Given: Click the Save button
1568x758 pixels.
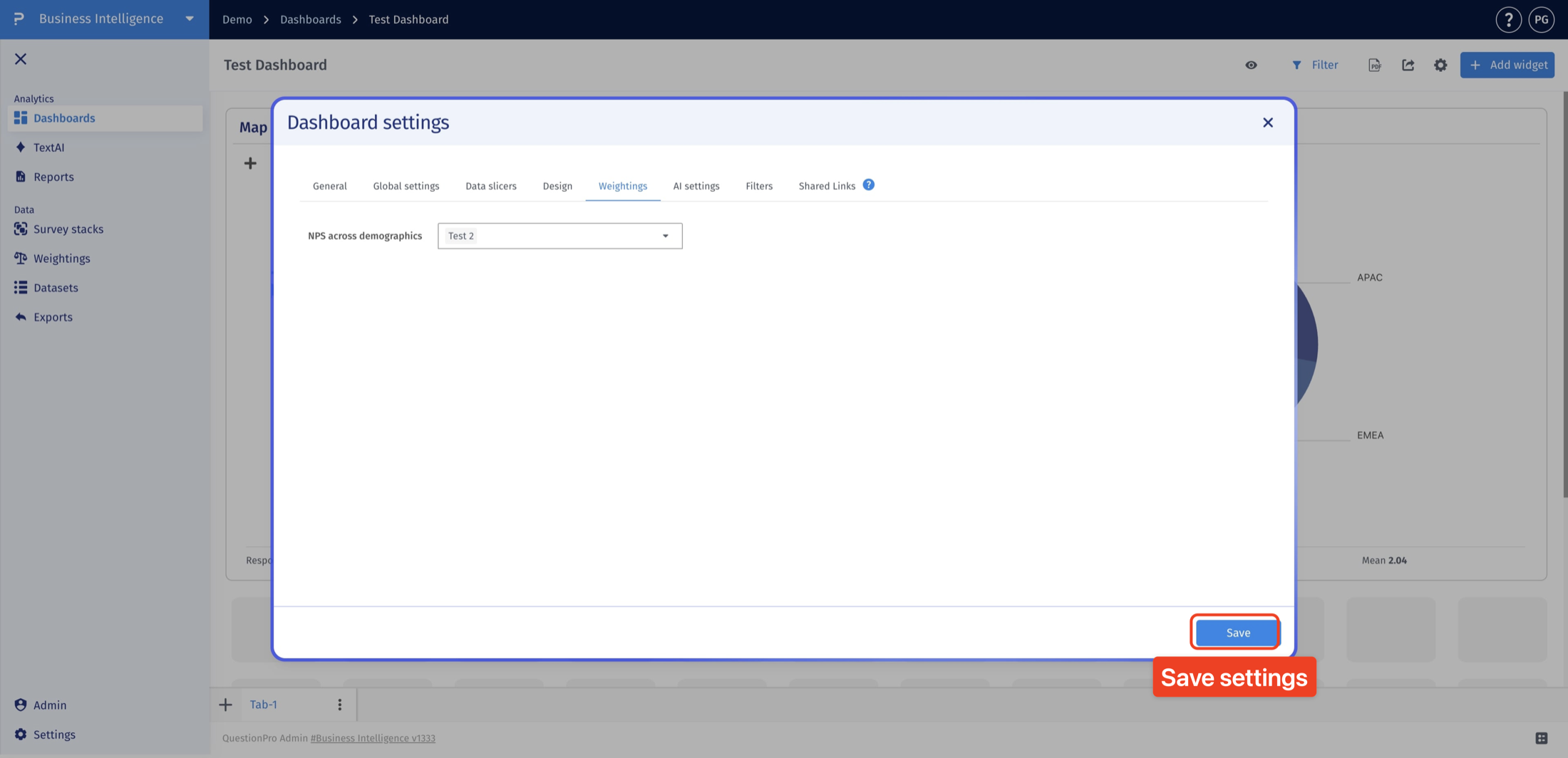Looking at the screenshot, I should pos(1237,633).
